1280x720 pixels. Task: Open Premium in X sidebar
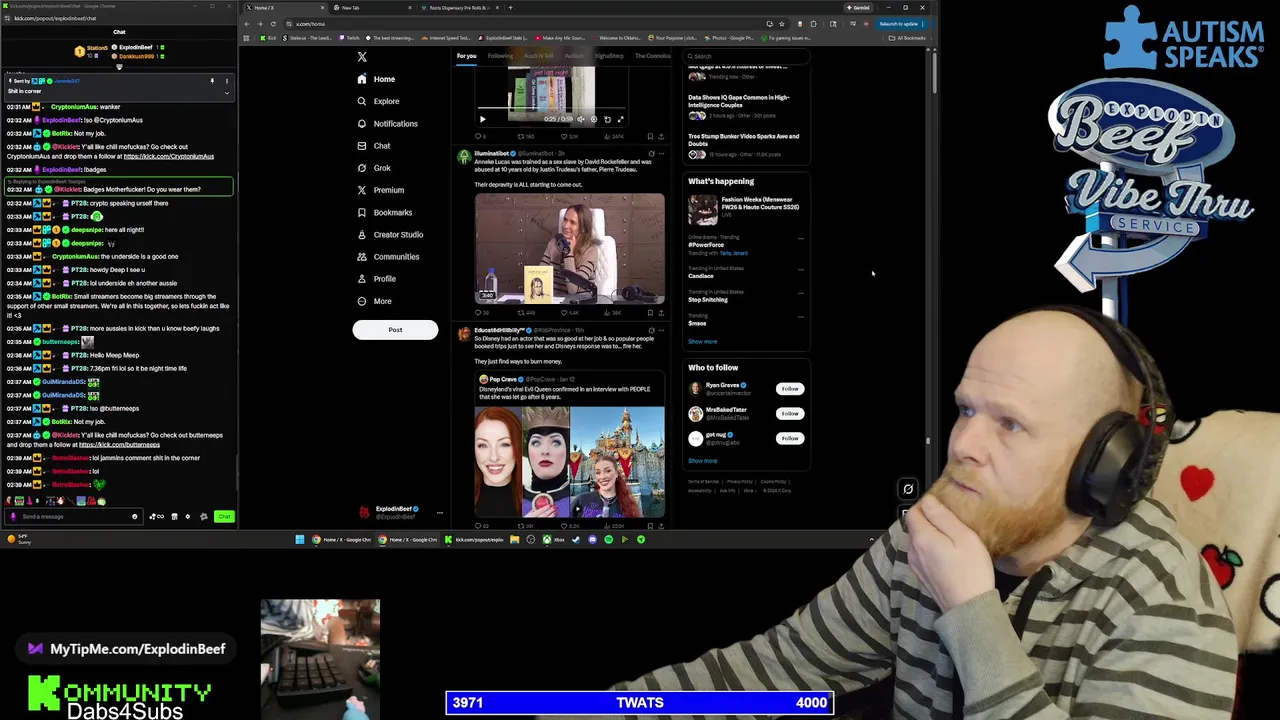pyautogui.click(x=380, y=190)
